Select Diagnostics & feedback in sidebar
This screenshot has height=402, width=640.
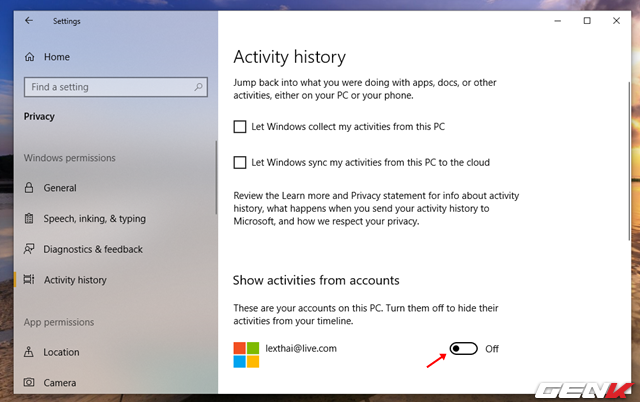(93, 249)
